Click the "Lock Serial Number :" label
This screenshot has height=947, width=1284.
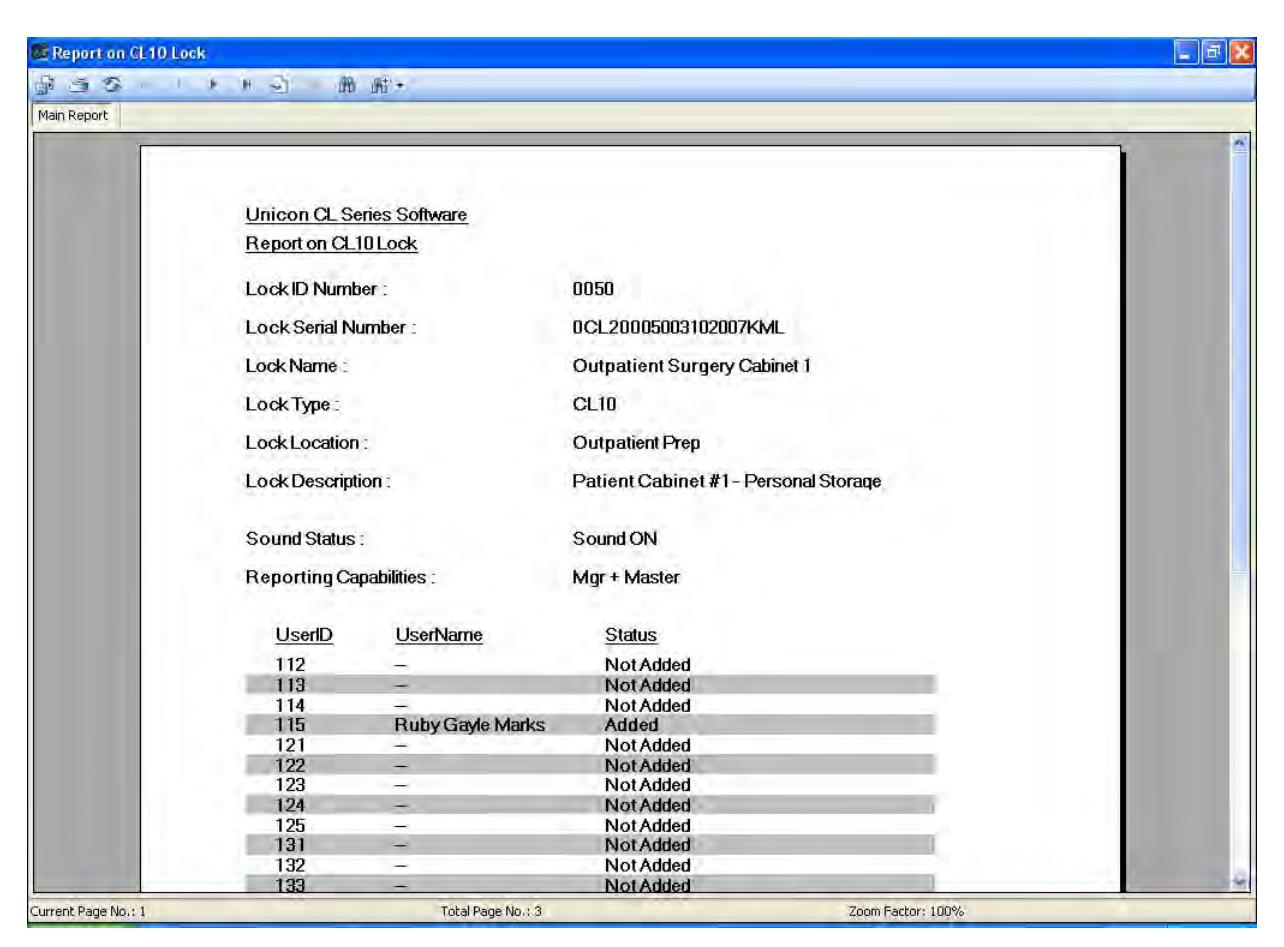tap(330, 328)
